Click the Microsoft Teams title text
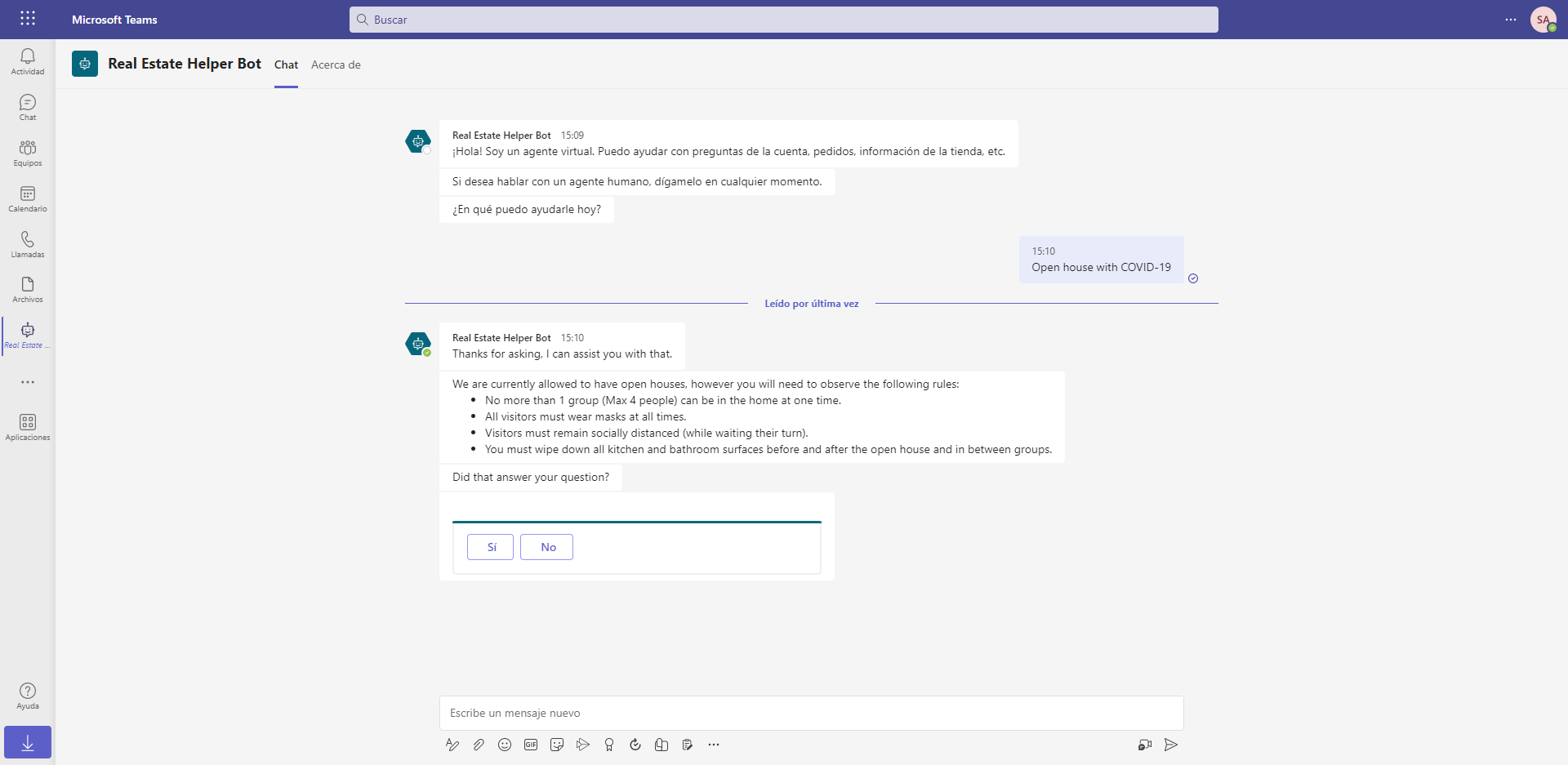This screenshot has height=765, width=1568. pos(114,20)
